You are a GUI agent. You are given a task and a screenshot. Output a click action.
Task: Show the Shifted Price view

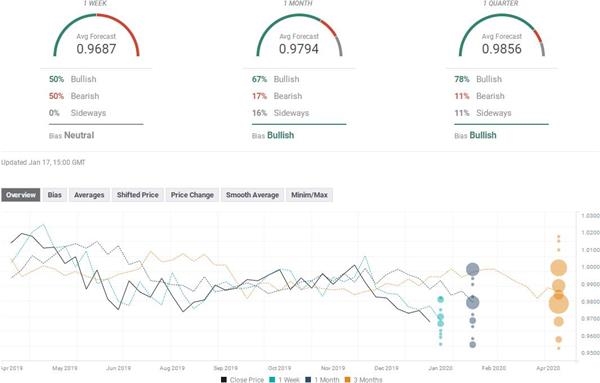[x=138, y=195]
